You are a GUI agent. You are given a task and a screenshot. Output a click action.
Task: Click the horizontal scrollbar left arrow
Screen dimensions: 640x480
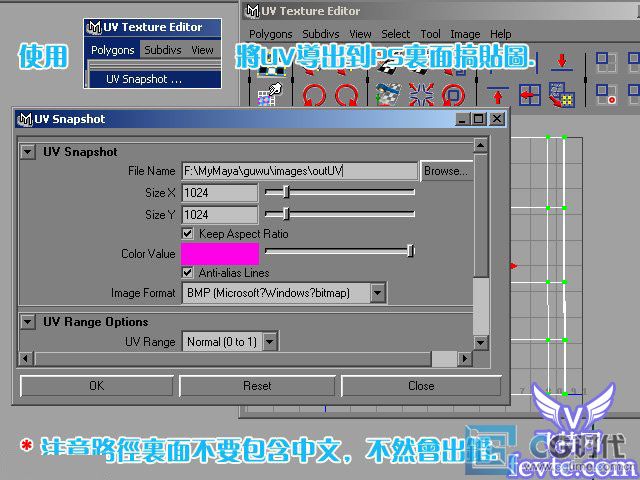[26, 359]
